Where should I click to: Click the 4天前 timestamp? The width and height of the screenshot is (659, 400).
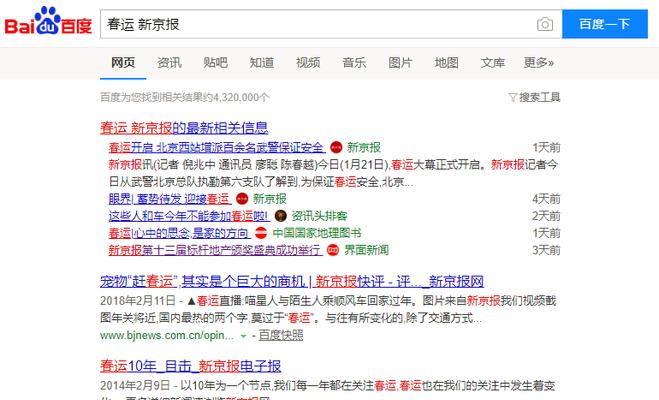point(546,199)
